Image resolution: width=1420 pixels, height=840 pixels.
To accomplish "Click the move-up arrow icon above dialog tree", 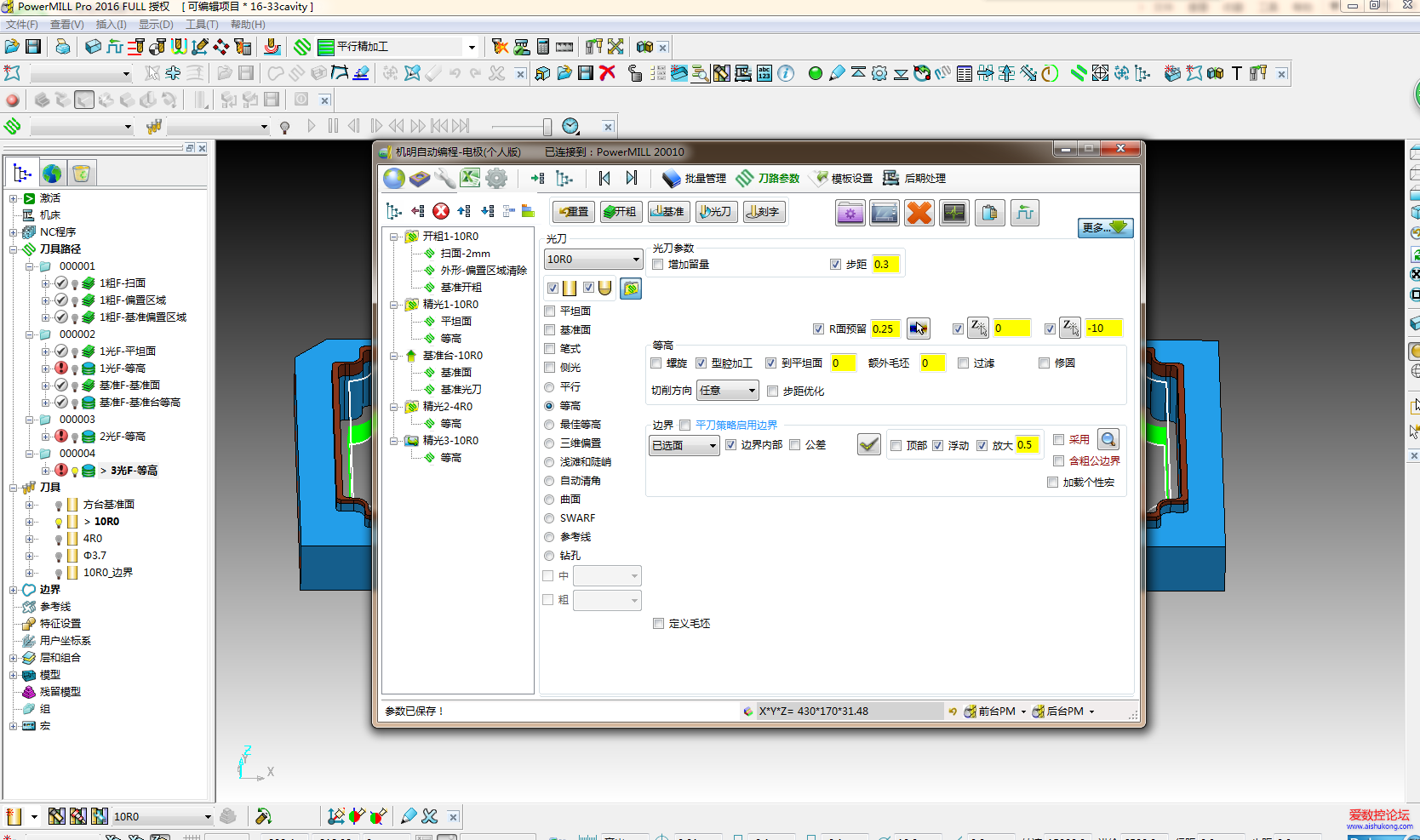I will coord(463,211).
